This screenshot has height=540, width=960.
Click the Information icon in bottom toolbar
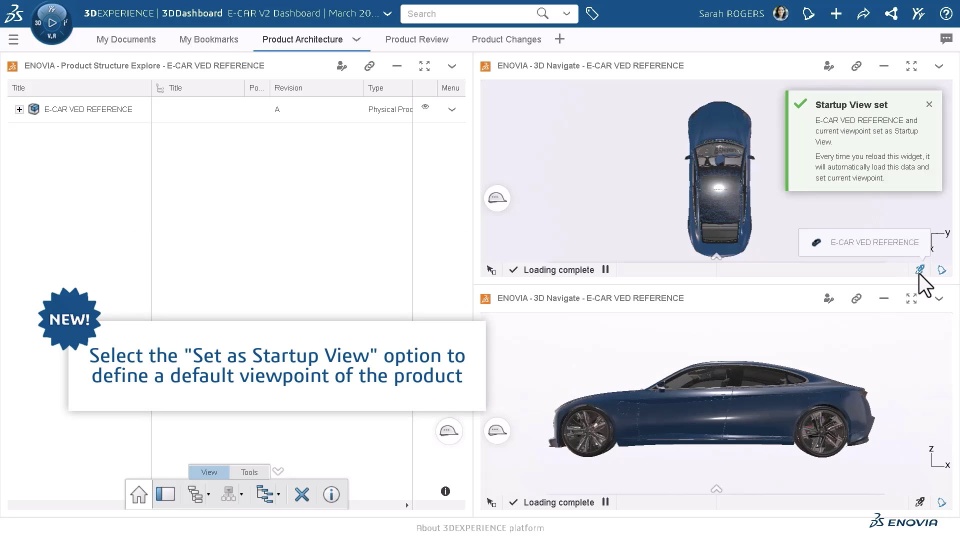point(331,494)
